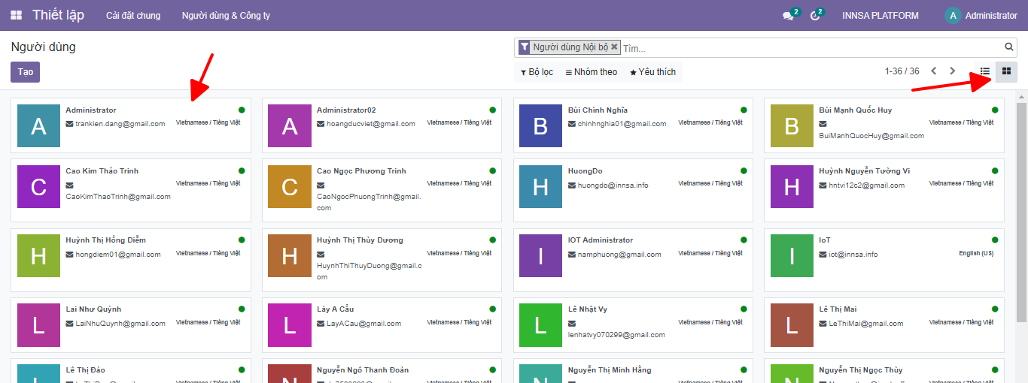Switch to list view icon
Viewport: 1028px width, 383px height.
985,71
